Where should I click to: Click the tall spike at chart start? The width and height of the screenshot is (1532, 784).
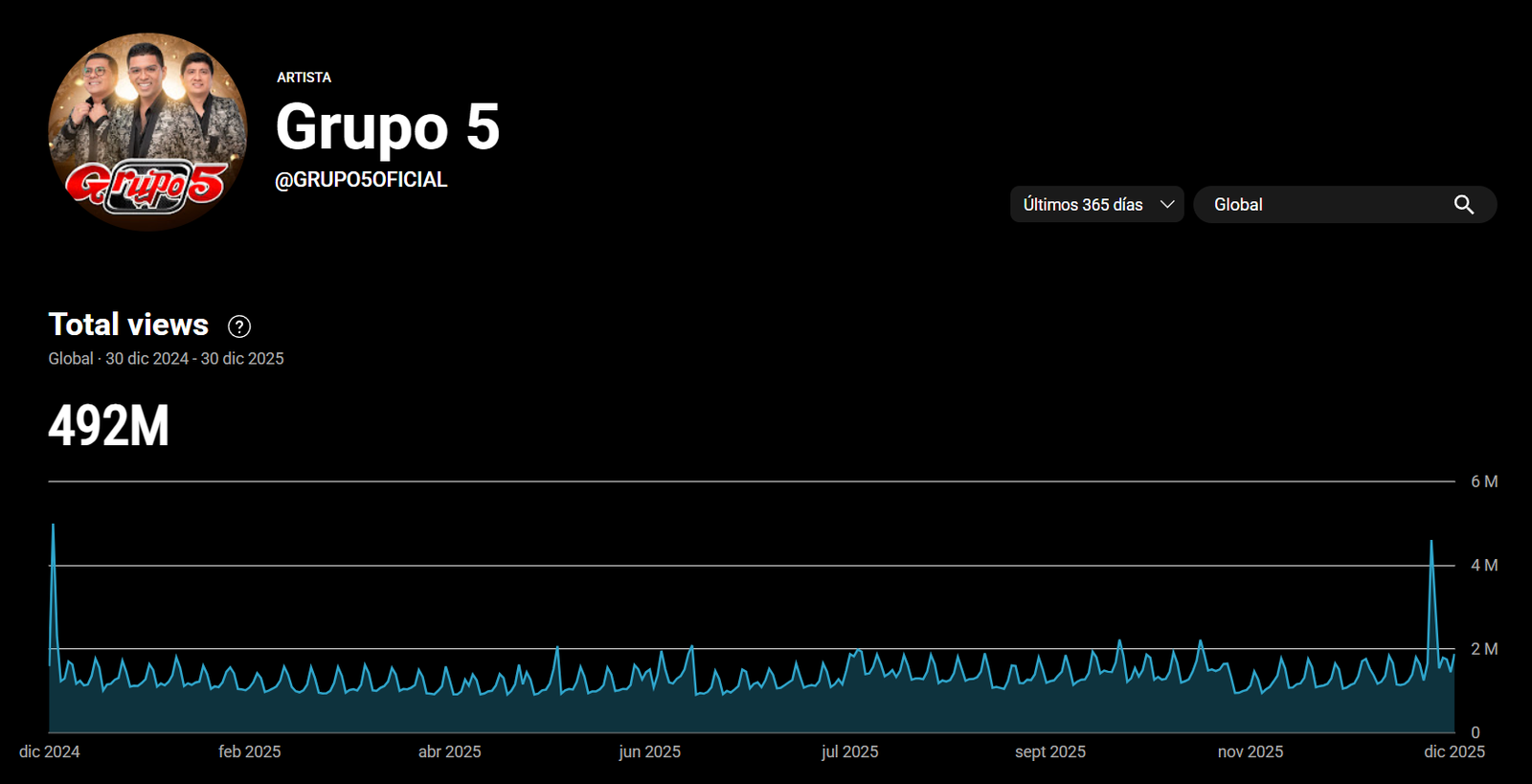[53, 536]
